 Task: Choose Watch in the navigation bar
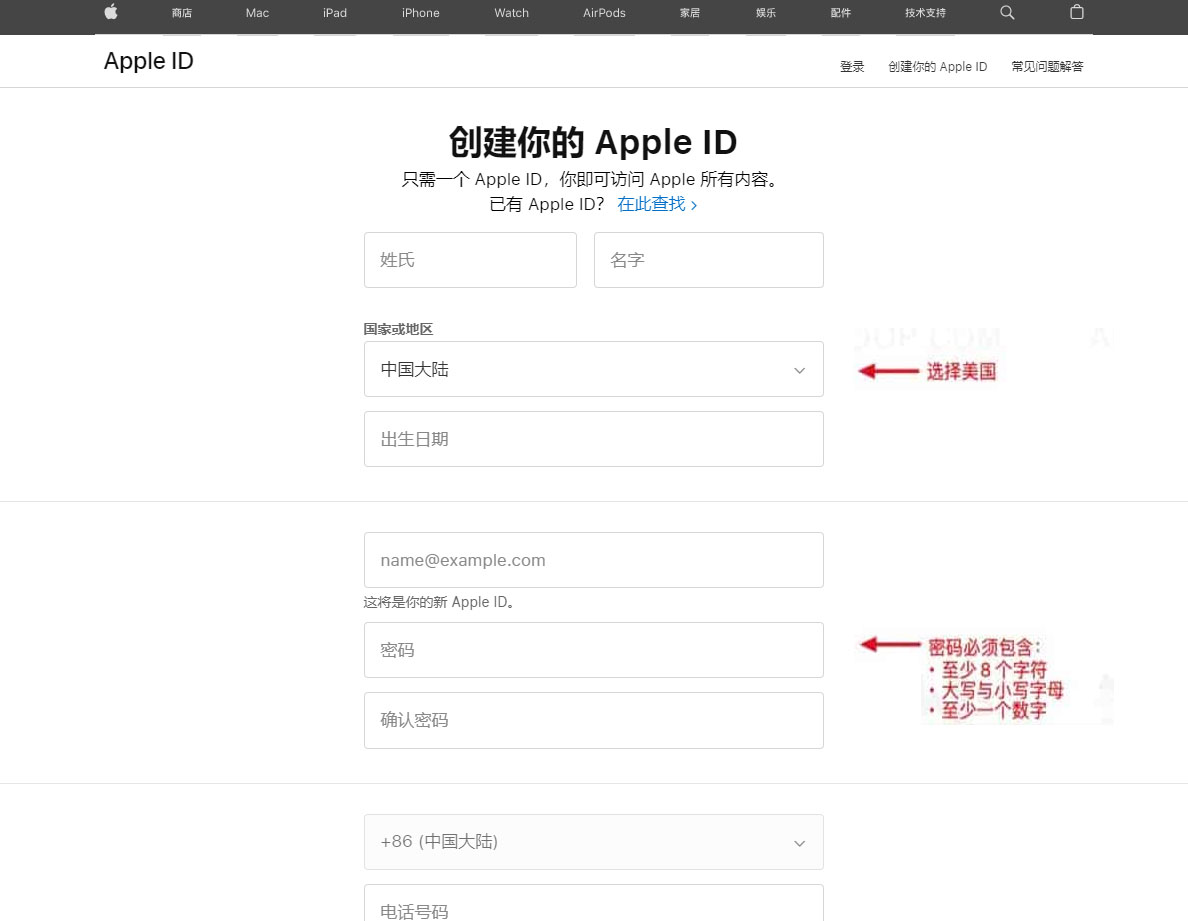click(x=511, y=13)
